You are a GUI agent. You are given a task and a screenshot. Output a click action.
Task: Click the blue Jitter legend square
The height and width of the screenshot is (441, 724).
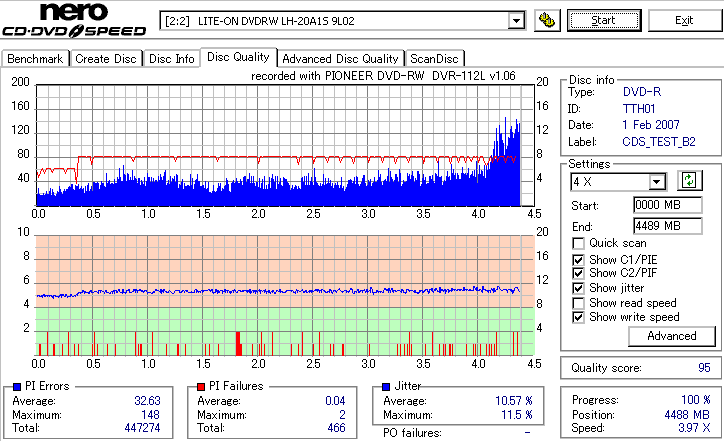pyautogui.click(x=386, y=387)
